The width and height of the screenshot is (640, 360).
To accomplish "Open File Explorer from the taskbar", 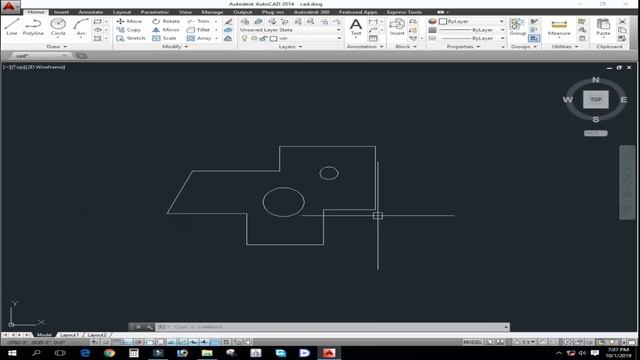I will (x=207, y=353).
